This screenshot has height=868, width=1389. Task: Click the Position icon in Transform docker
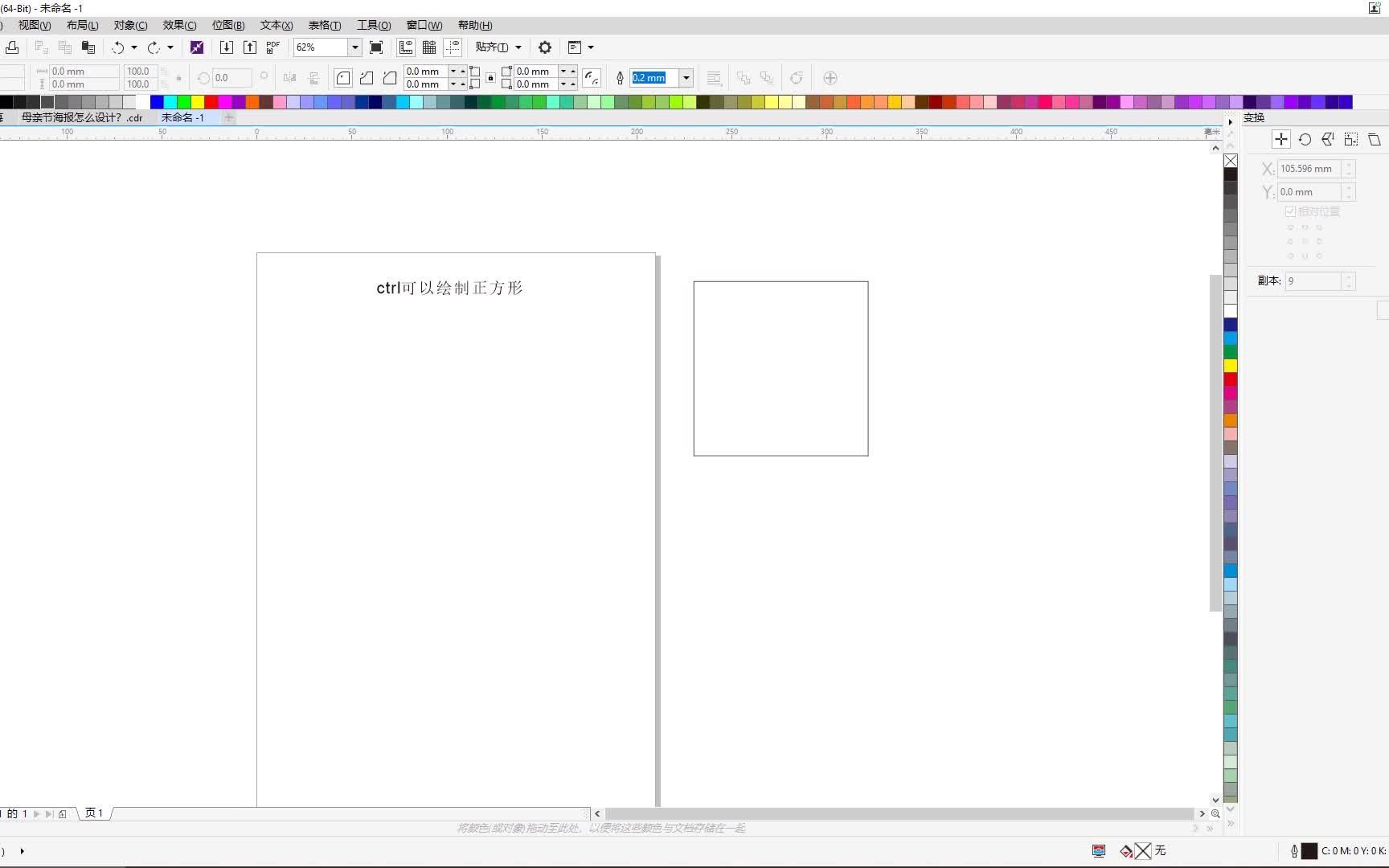(1281, 139)
